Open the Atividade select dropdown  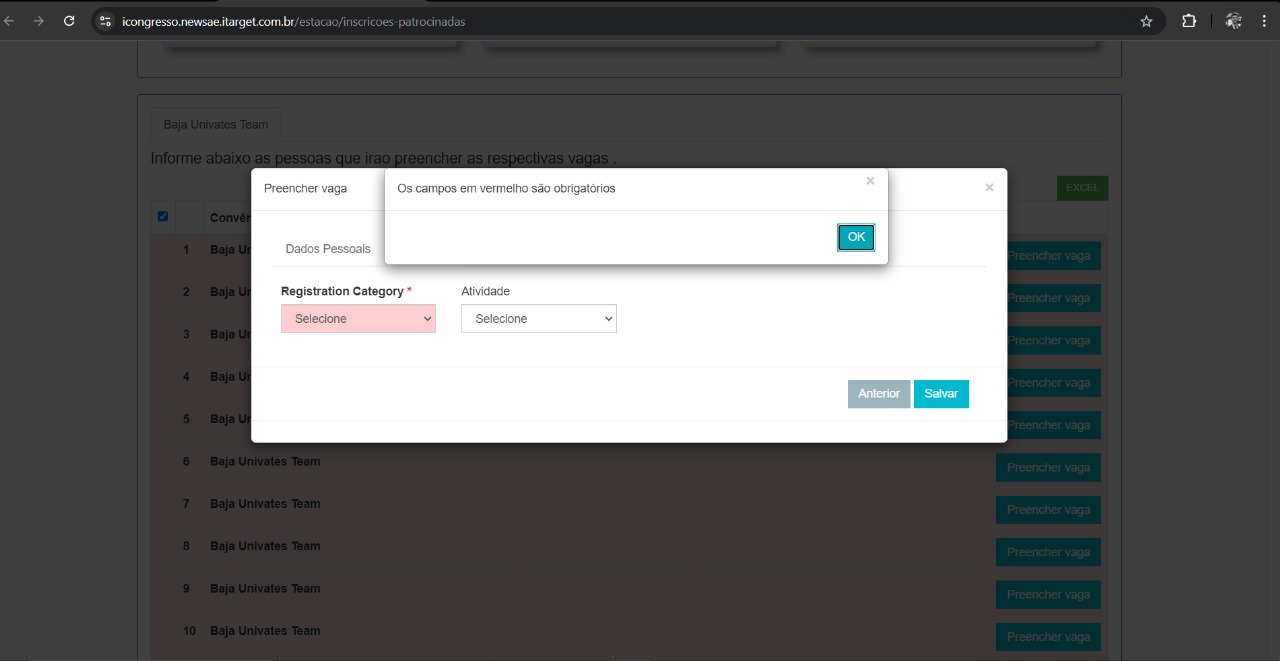[538, 319]
